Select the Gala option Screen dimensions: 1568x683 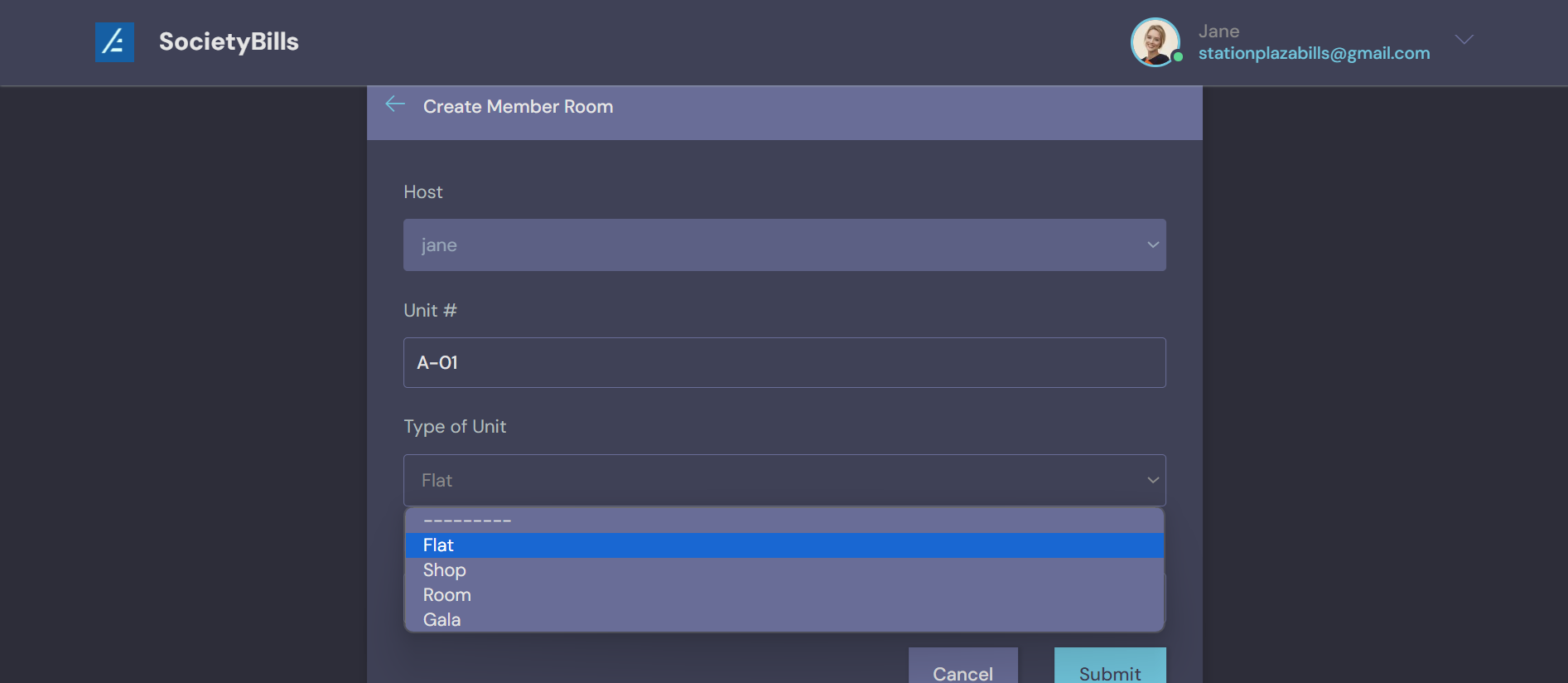[x=441, y=620]
